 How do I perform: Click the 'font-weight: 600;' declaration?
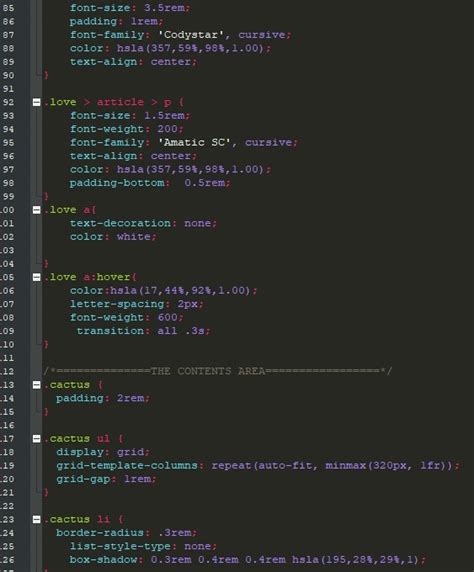tap(127, 317)
